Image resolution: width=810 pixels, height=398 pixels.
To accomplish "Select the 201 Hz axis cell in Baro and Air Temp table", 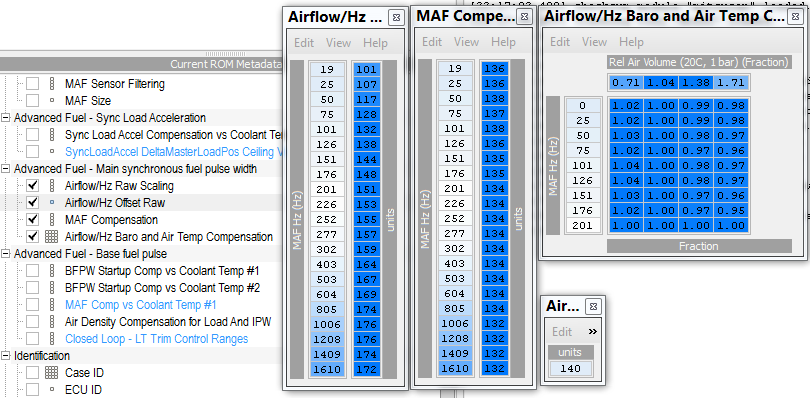I will tap(583, 225).
